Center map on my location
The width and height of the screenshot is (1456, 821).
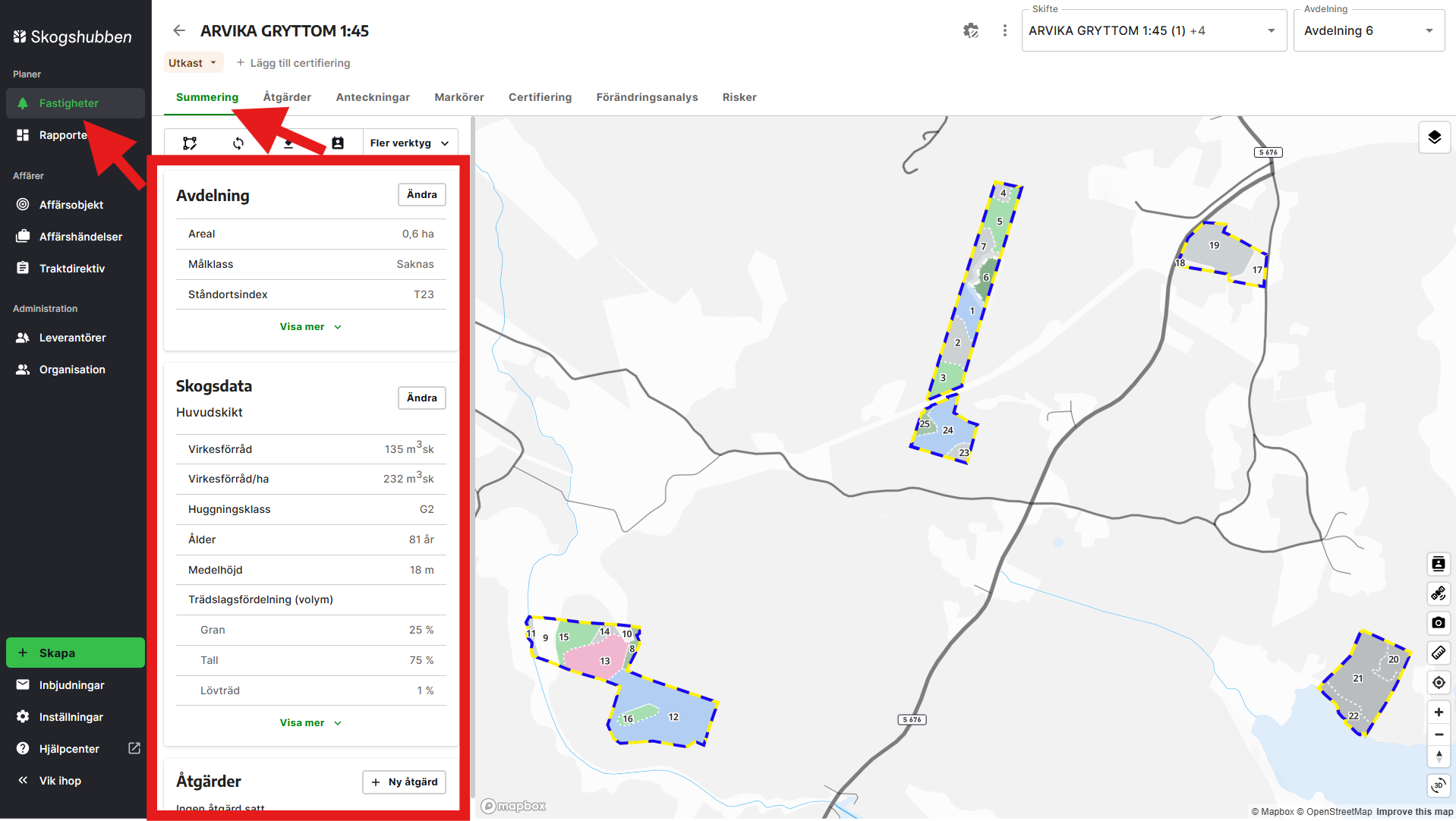(x=1438, y=683)
